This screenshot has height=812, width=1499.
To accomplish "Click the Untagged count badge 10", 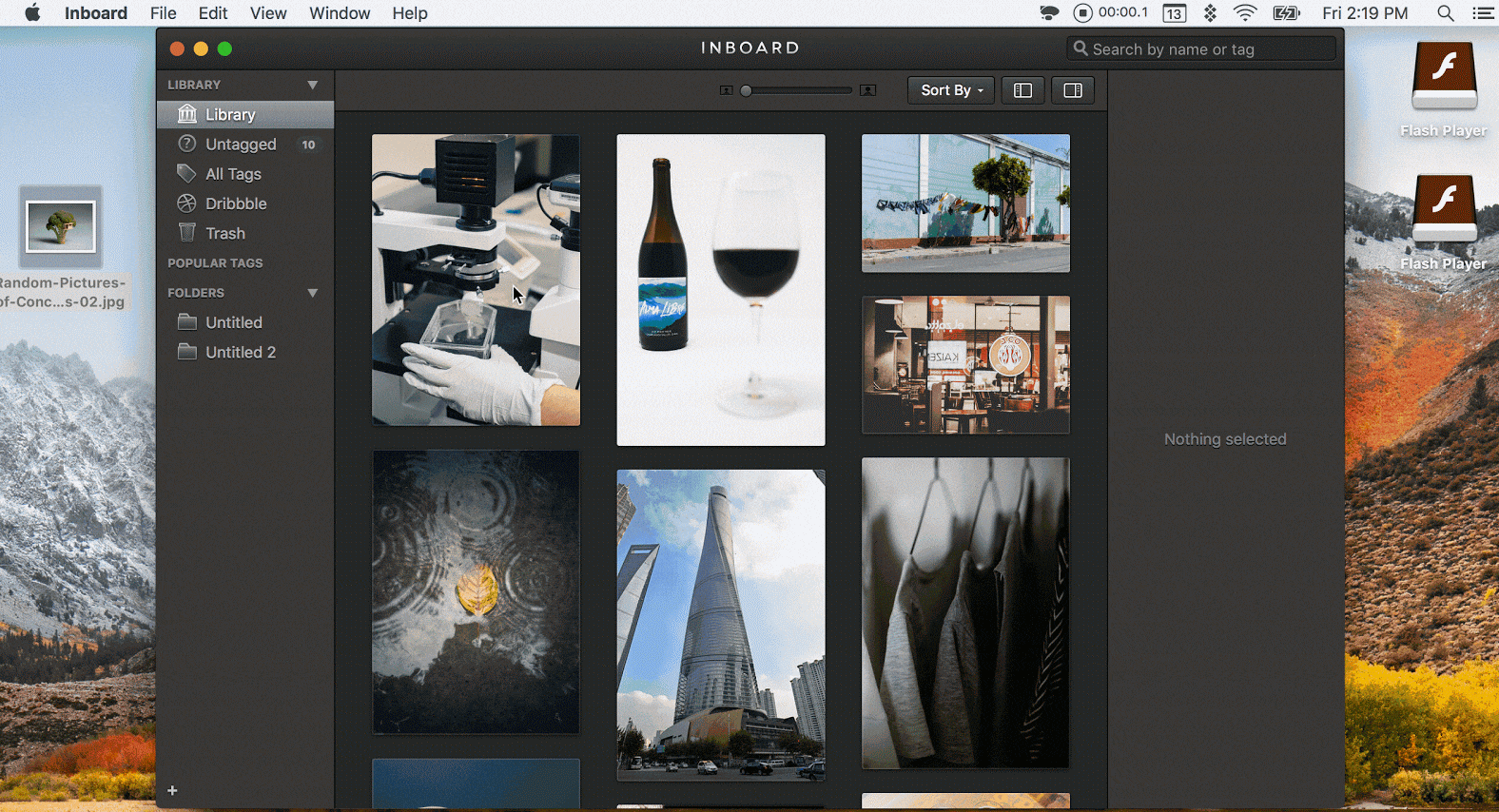I will 308,145.
